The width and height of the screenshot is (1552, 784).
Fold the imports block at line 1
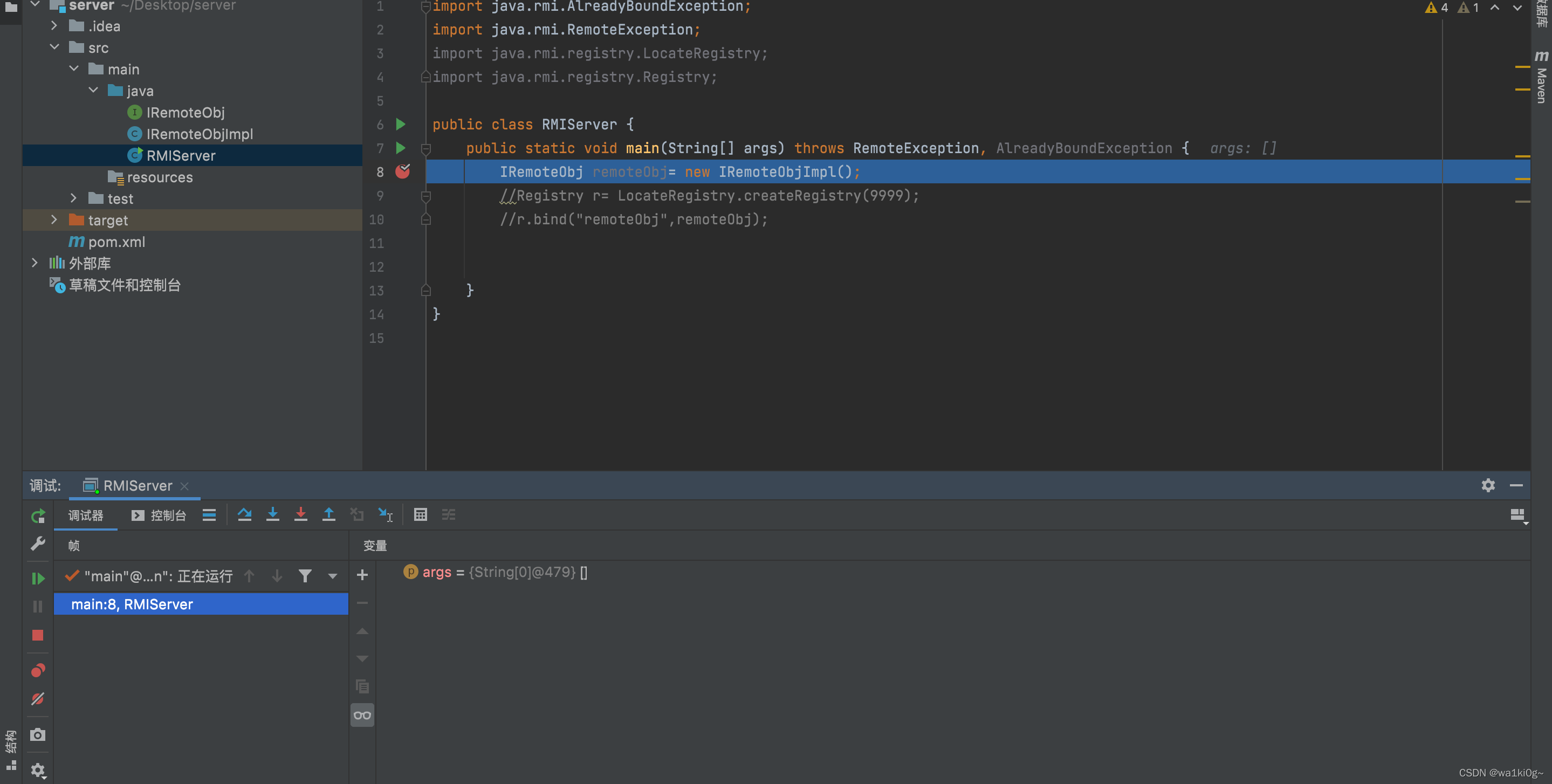[426, 6]
